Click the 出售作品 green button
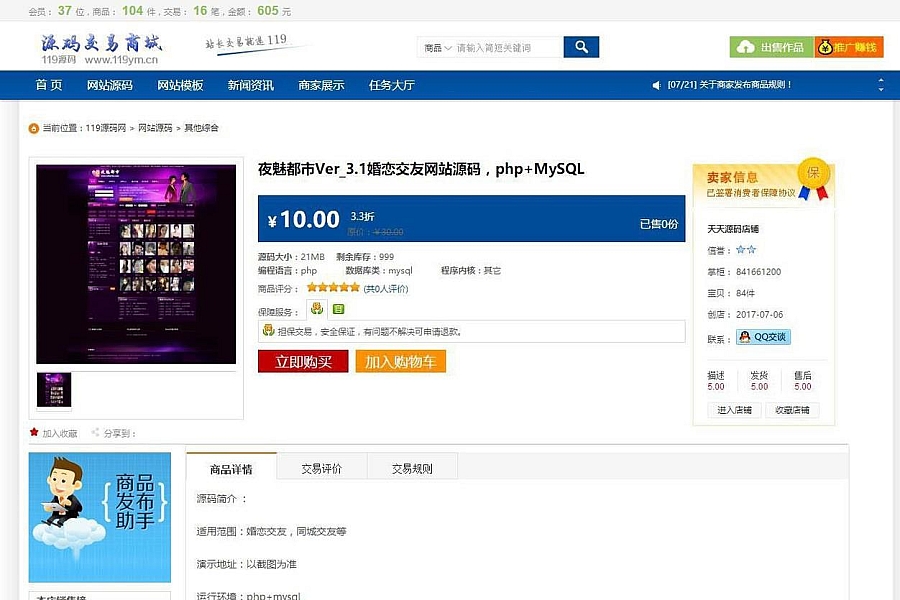Viewport: 900px width, 600px height. (x=771, y=47)
